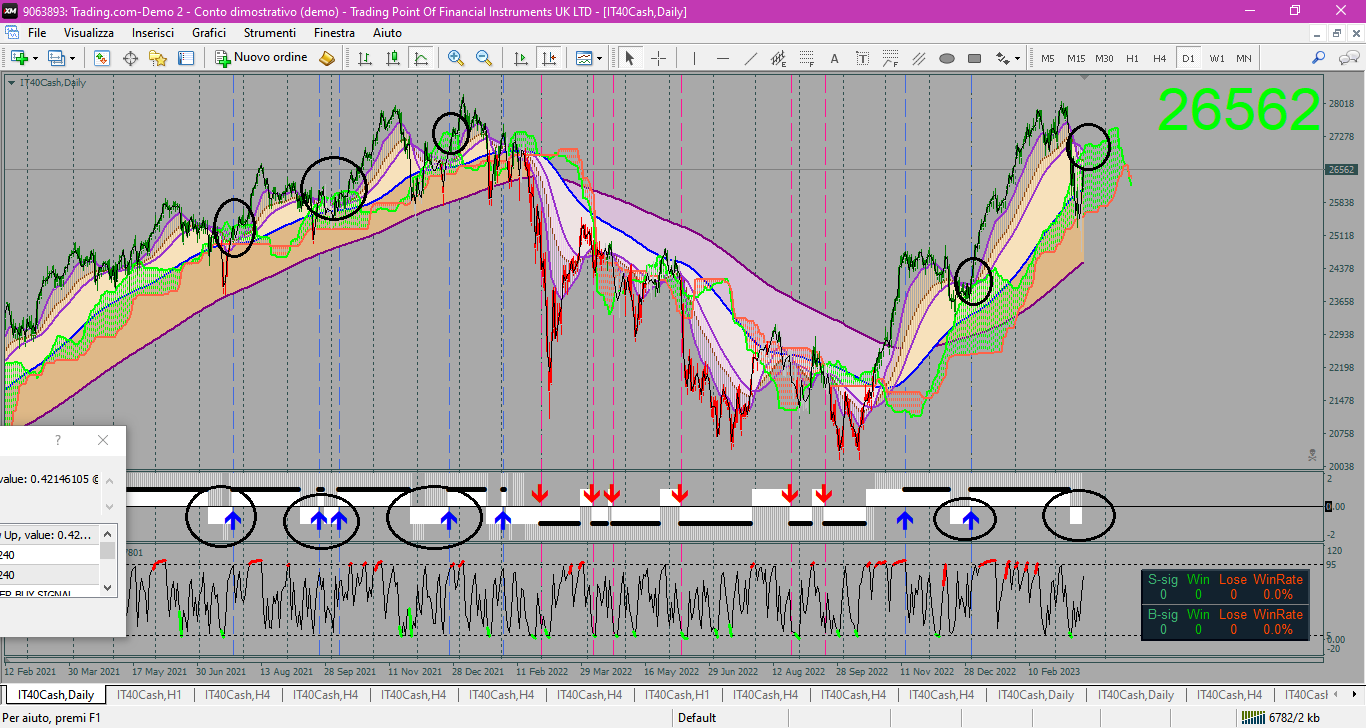Switch to bar chart display
The image size is (1366, 728).
pos(365,58)
